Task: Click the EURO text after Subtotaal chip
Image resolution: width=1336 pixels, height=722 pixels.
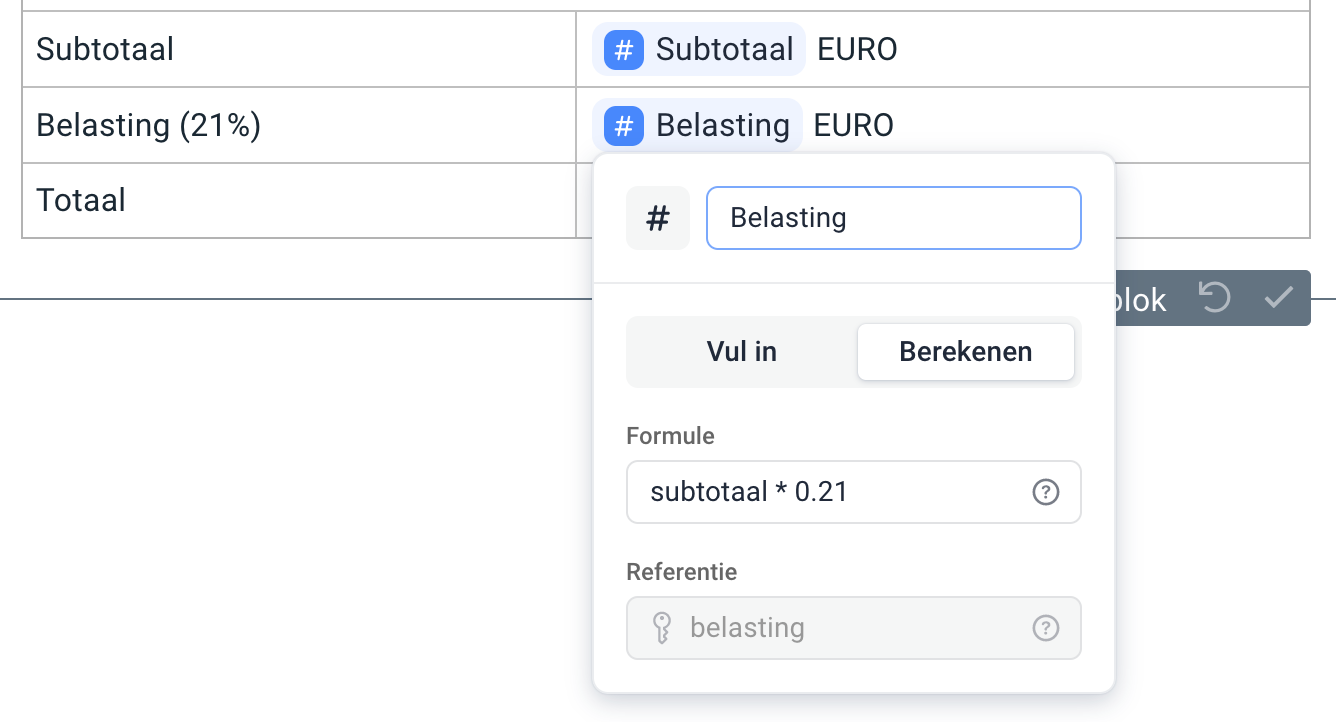Action: tap(857, 49)
